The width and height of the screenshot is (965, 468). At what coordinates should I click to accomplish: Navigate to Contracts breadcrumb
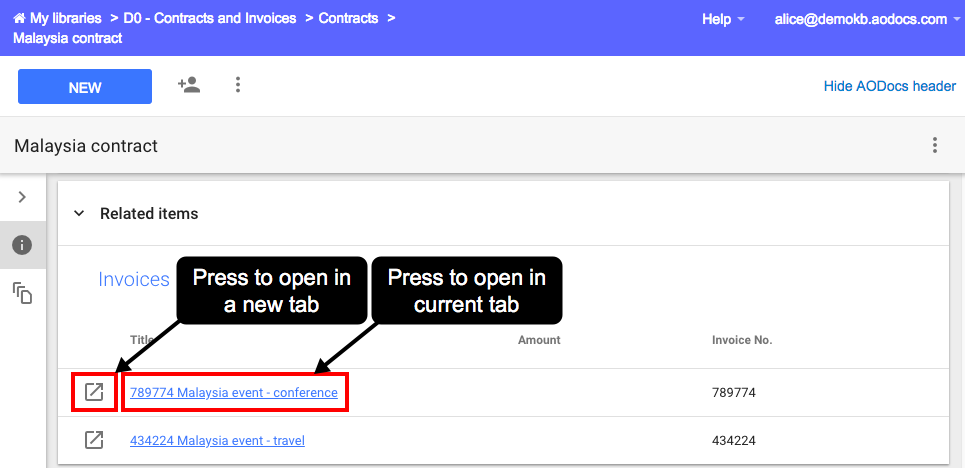pos(348,18)
